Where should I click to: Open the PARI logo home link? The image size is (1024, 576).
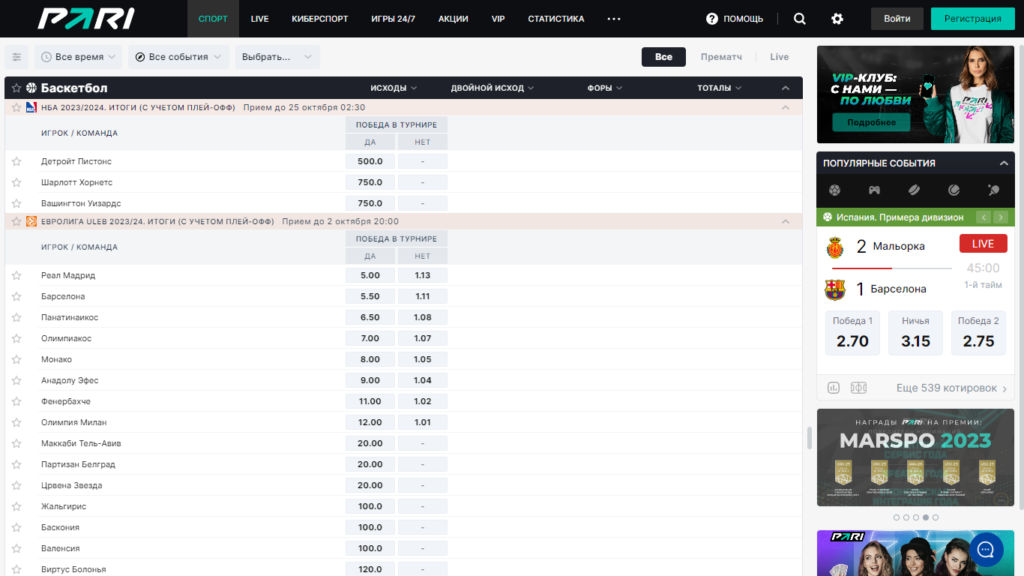click(x=86, y=18)
